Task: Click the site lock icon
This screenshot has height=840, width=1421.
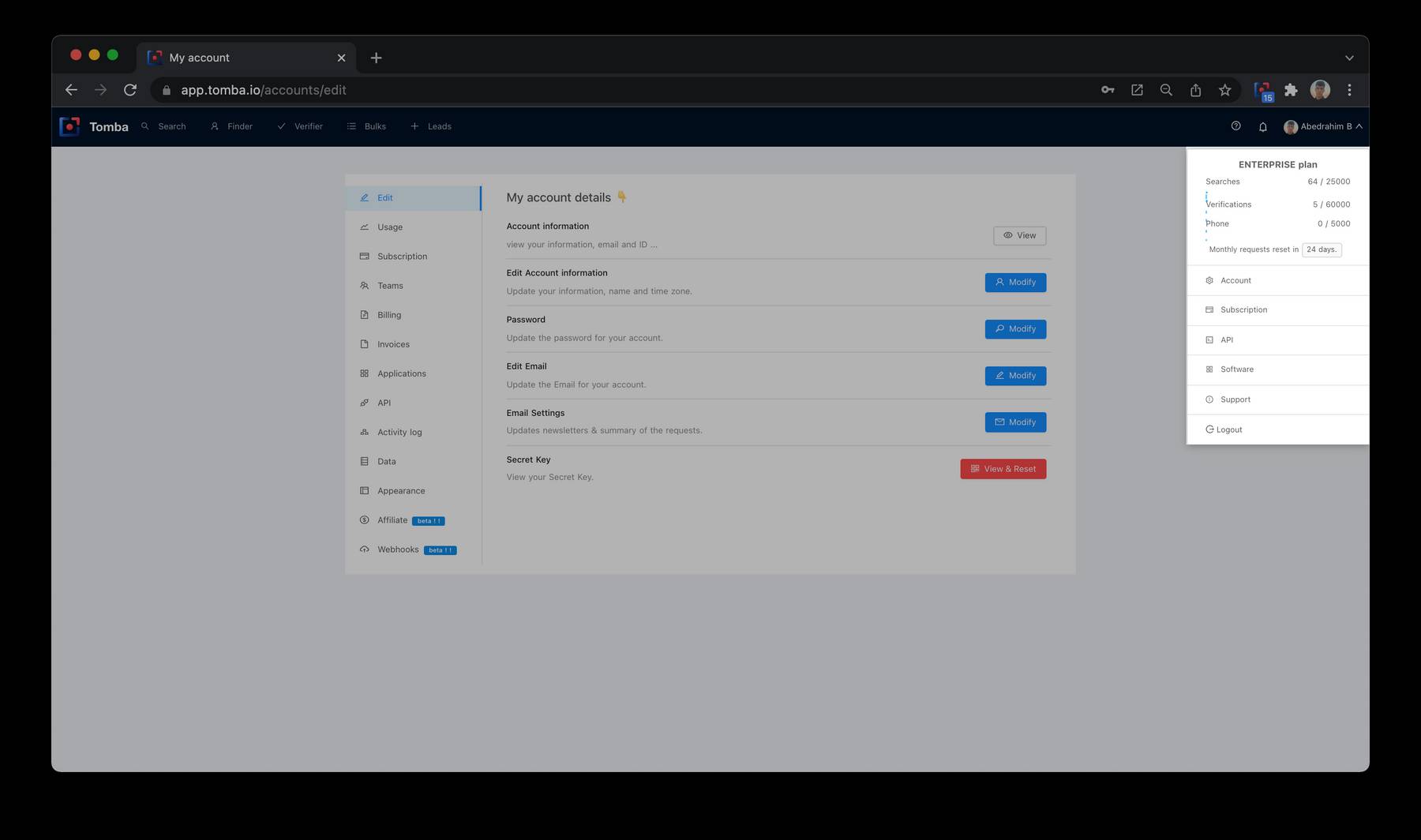Action: point(166,90)
